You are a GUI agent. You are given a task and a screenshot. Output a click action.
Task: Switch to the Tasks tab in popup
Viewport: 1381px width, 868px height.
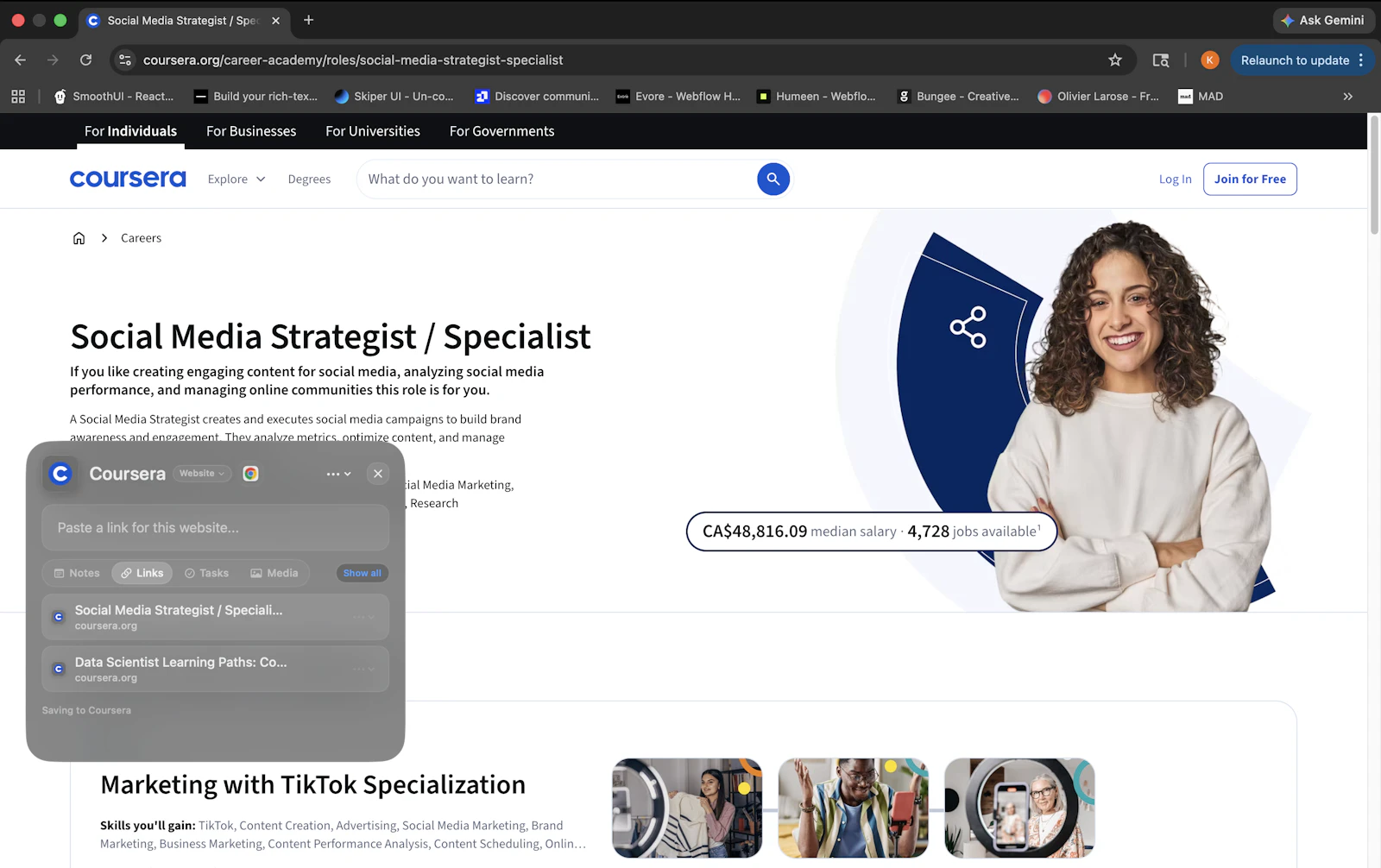(207, 573)
